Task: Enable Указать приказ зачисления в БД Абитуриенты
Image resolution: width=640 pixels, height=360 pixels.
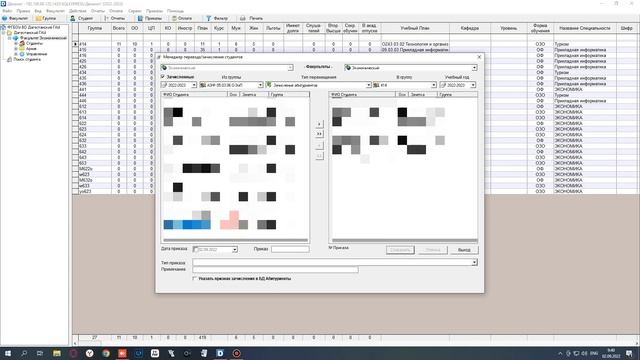Action: [x=195, y=278]
